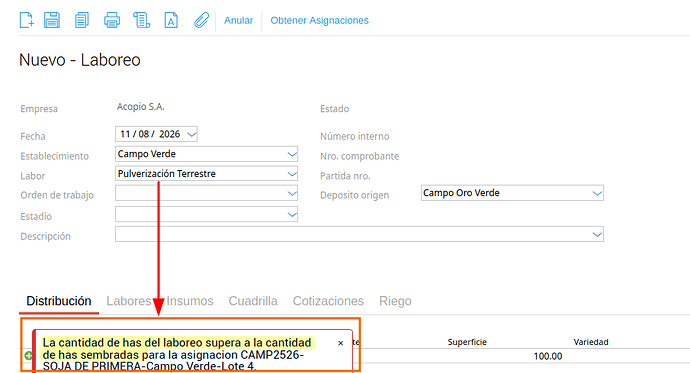
Task: Attach a file with the paperclip icon
Action: coord(202,20)
